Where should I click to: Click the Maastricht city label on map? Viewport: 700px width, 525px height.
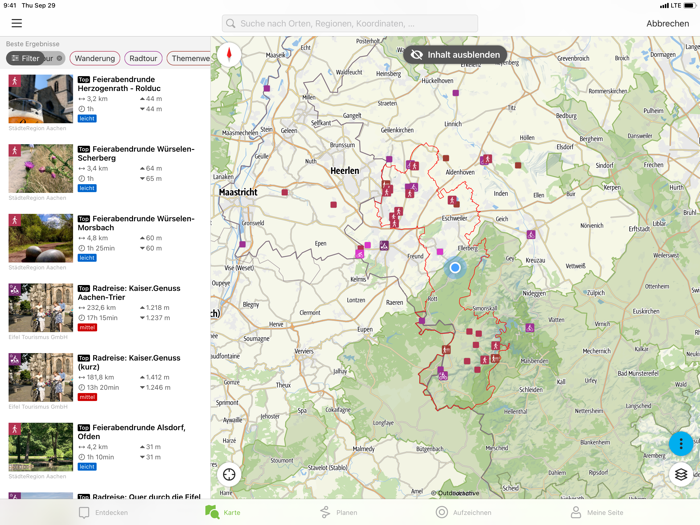(x=238, y=192)
